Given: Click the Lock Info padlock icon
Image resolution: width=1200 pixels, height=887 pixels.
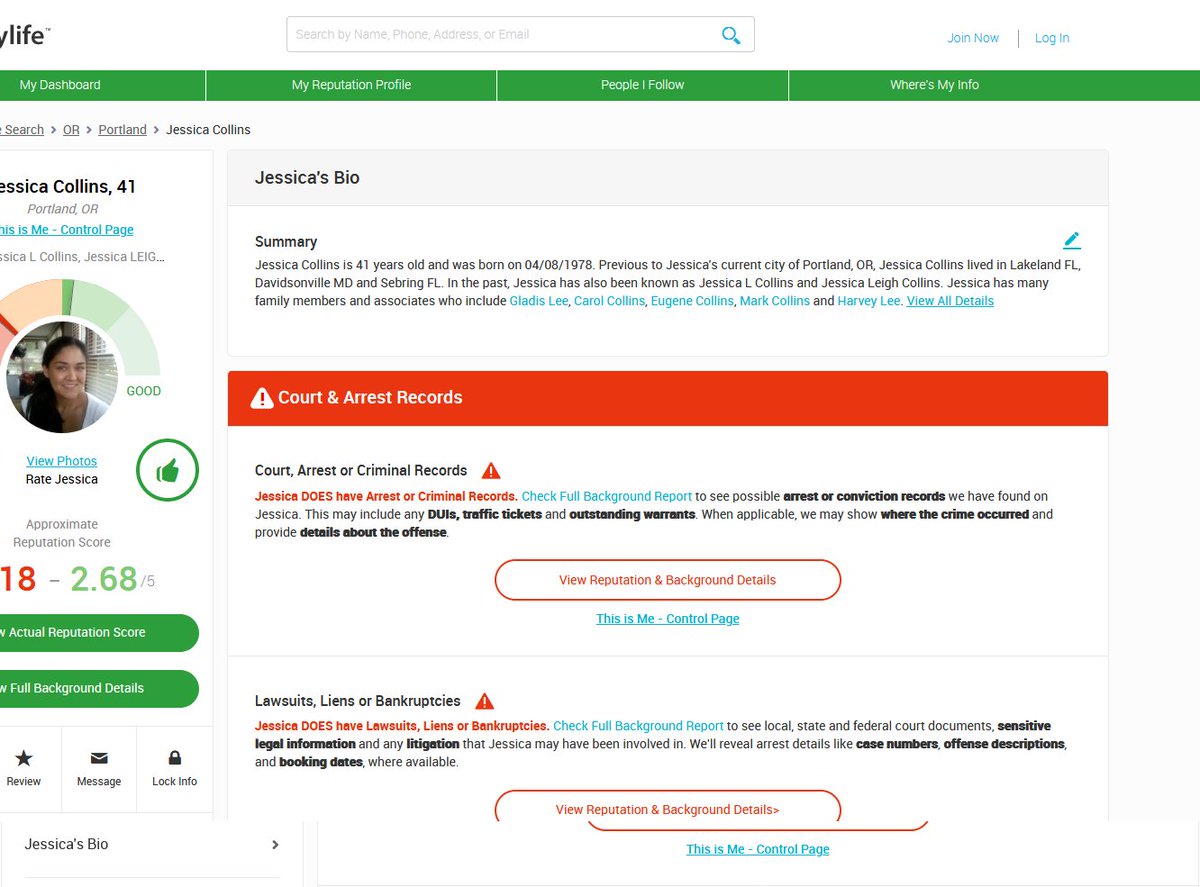Looking at the screenshot, I should 175,758.
